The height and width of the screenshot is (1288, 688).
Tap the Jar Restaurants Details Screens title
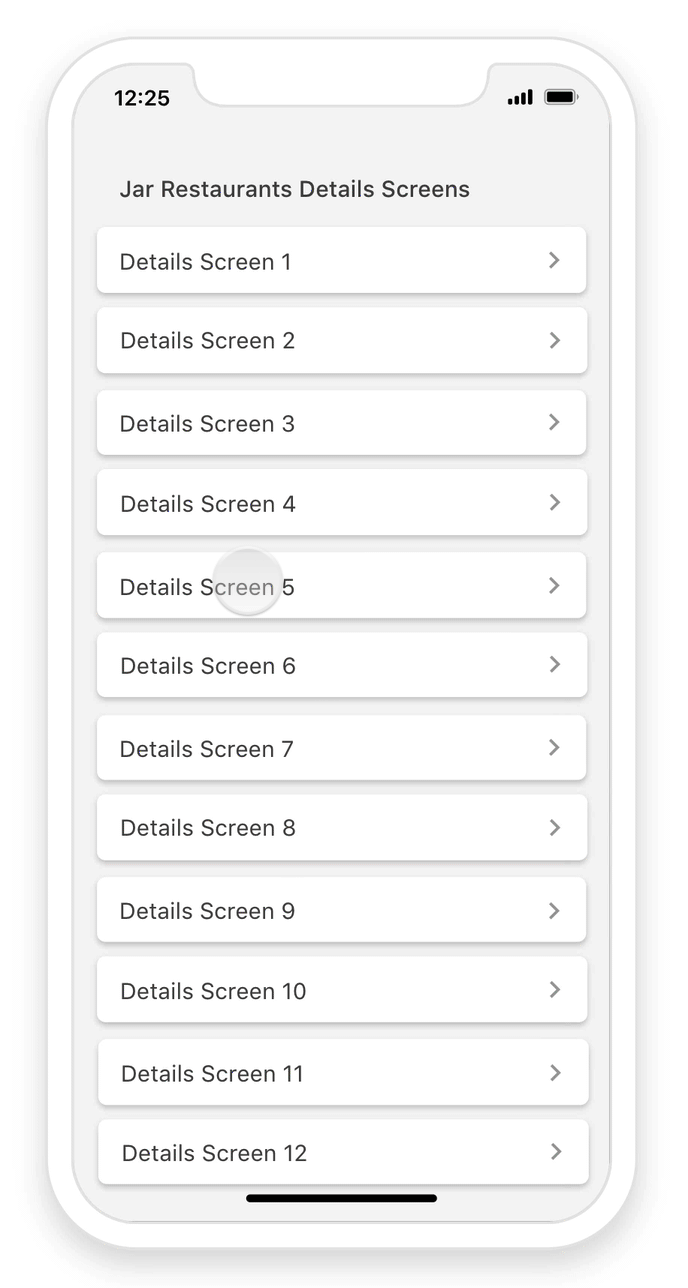pyautogui.click(x=294, y=189)
